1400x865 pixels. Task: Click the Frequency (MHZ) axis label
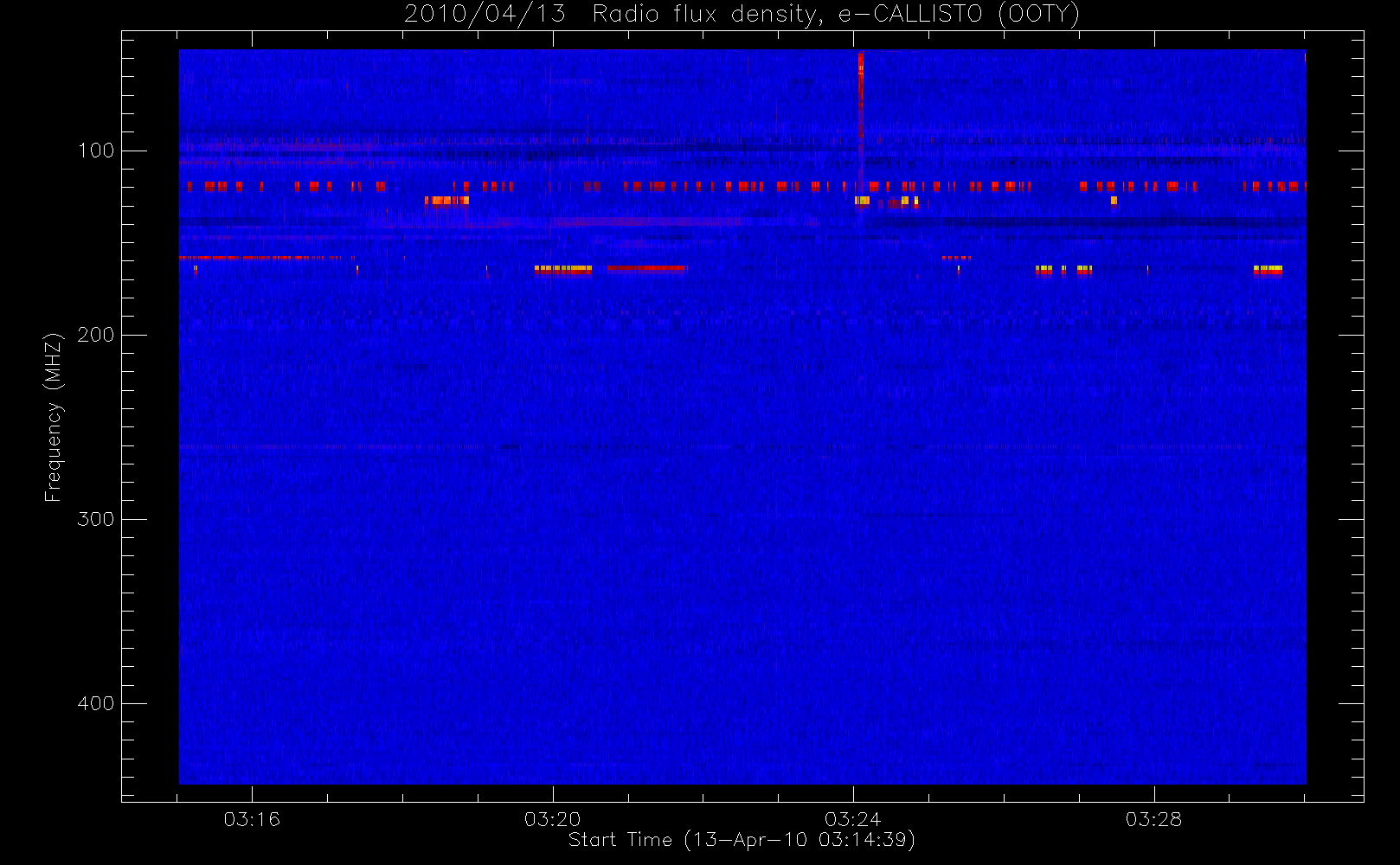(x=54, y=417)
